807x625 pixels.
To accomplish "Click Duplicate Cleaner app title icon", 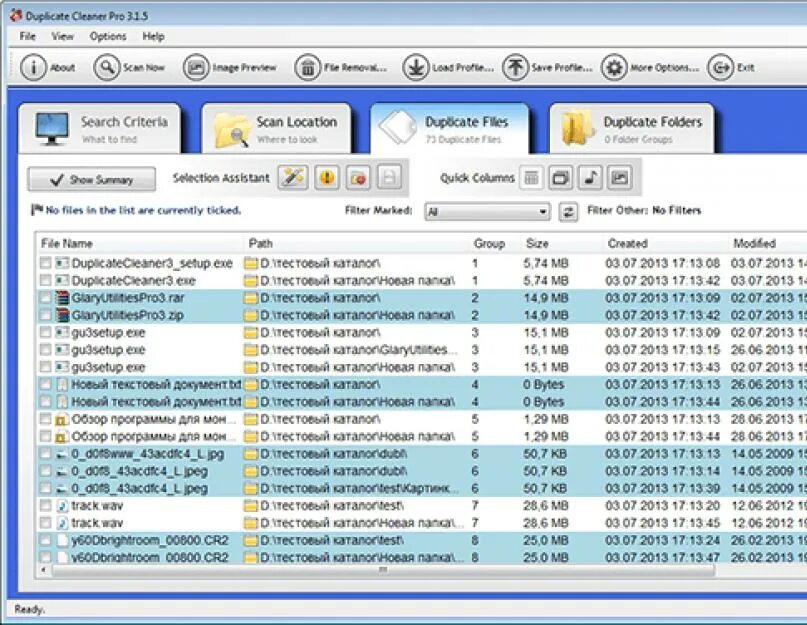I will point(15,15).
